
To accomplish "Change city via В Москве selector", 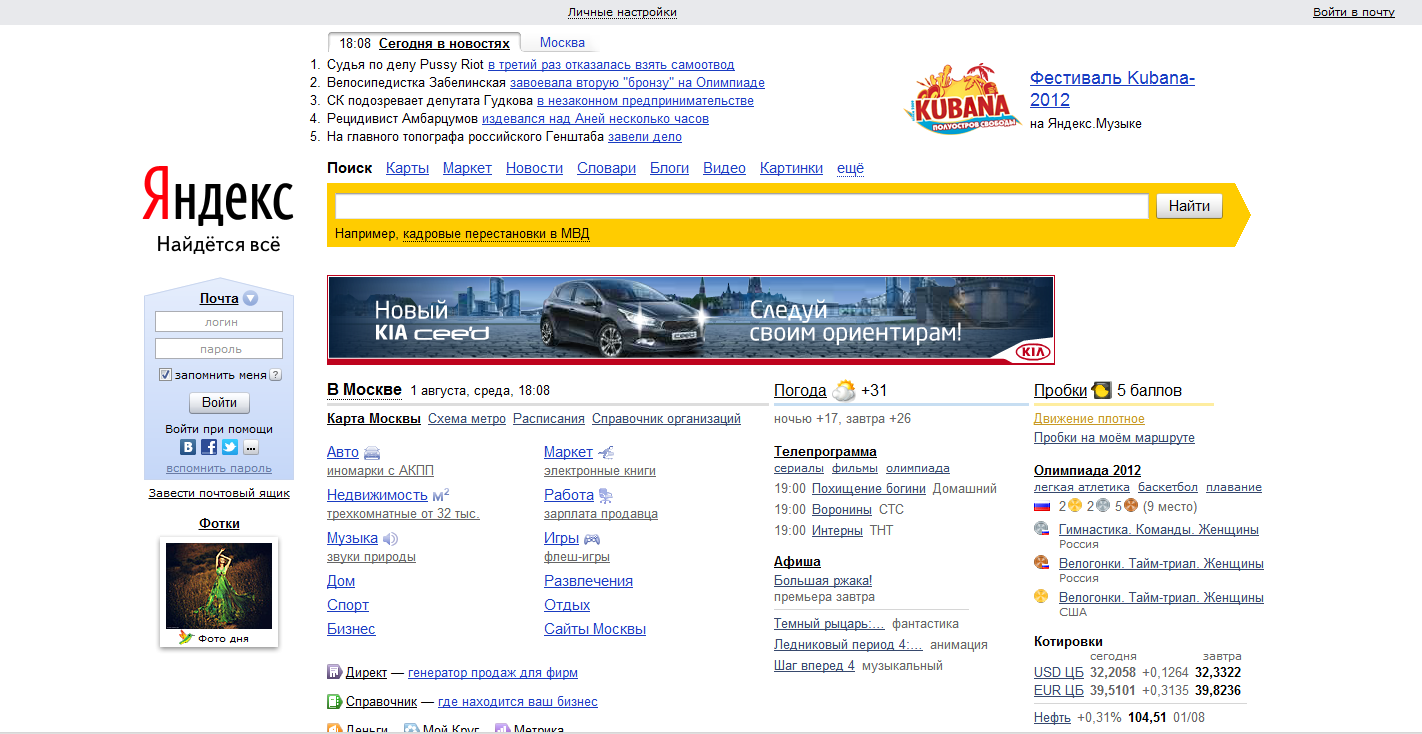I will coord(364,390).
